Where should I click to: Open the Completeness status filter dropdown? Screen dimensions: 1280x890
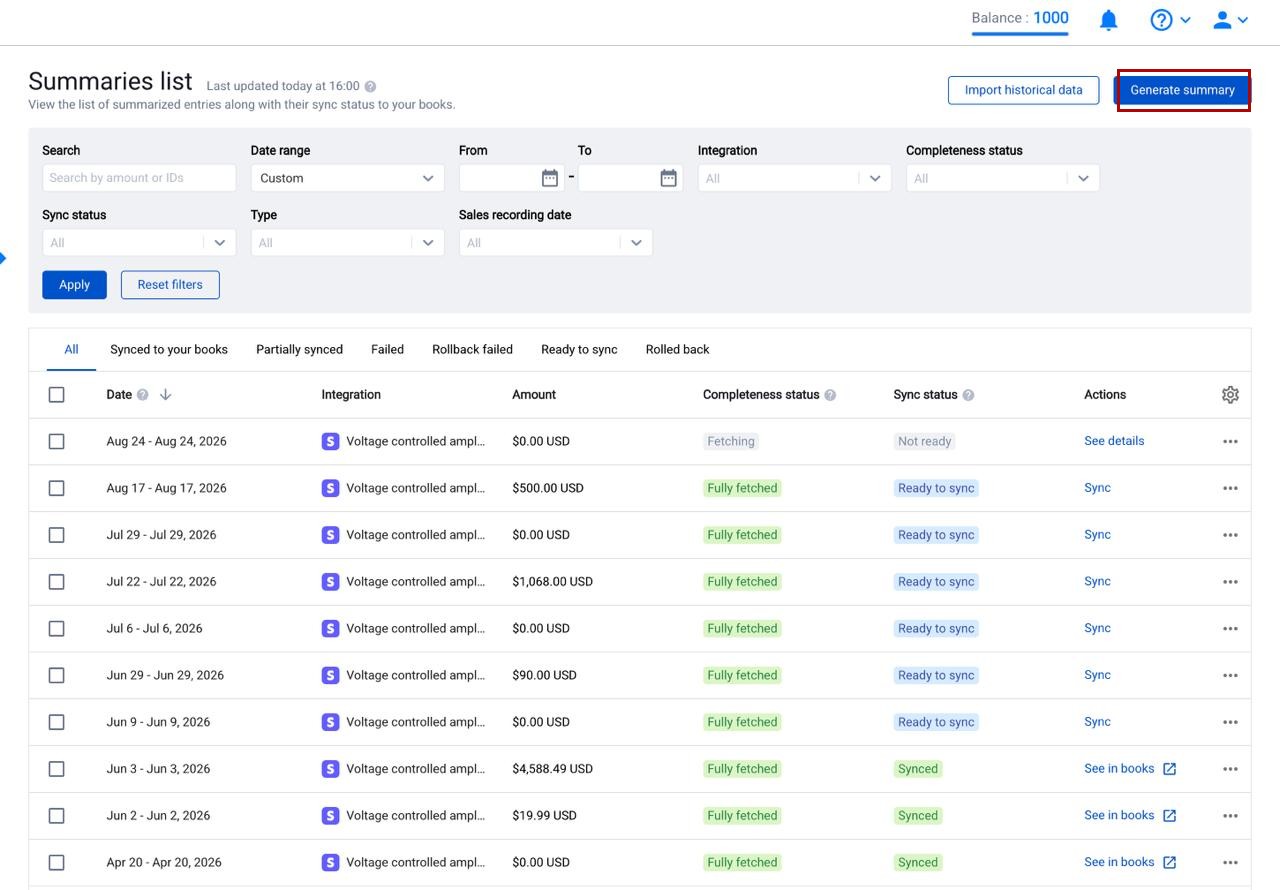[1003, 178]
